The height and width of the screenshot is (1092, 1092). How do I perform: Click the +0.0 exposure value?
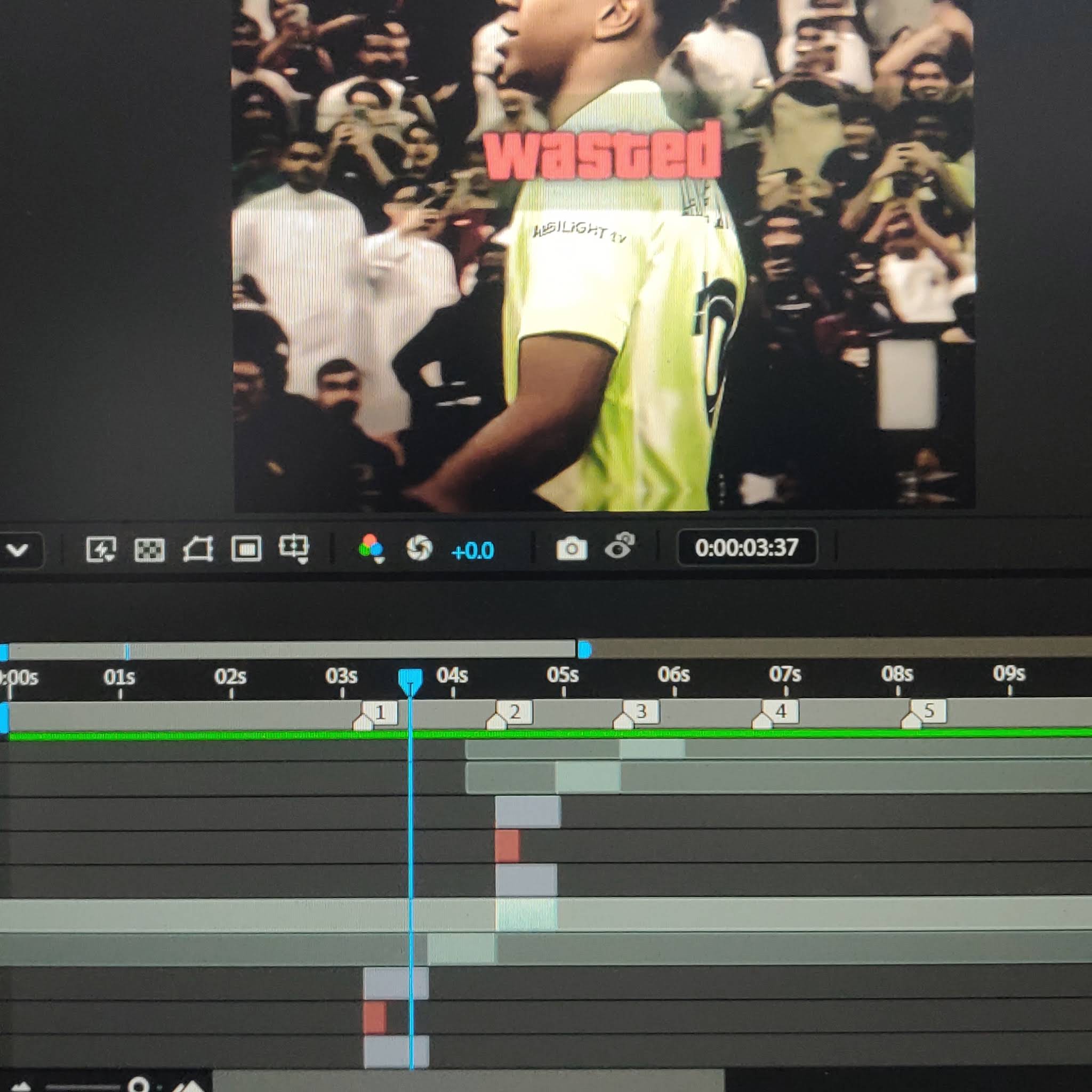point(472,550)
